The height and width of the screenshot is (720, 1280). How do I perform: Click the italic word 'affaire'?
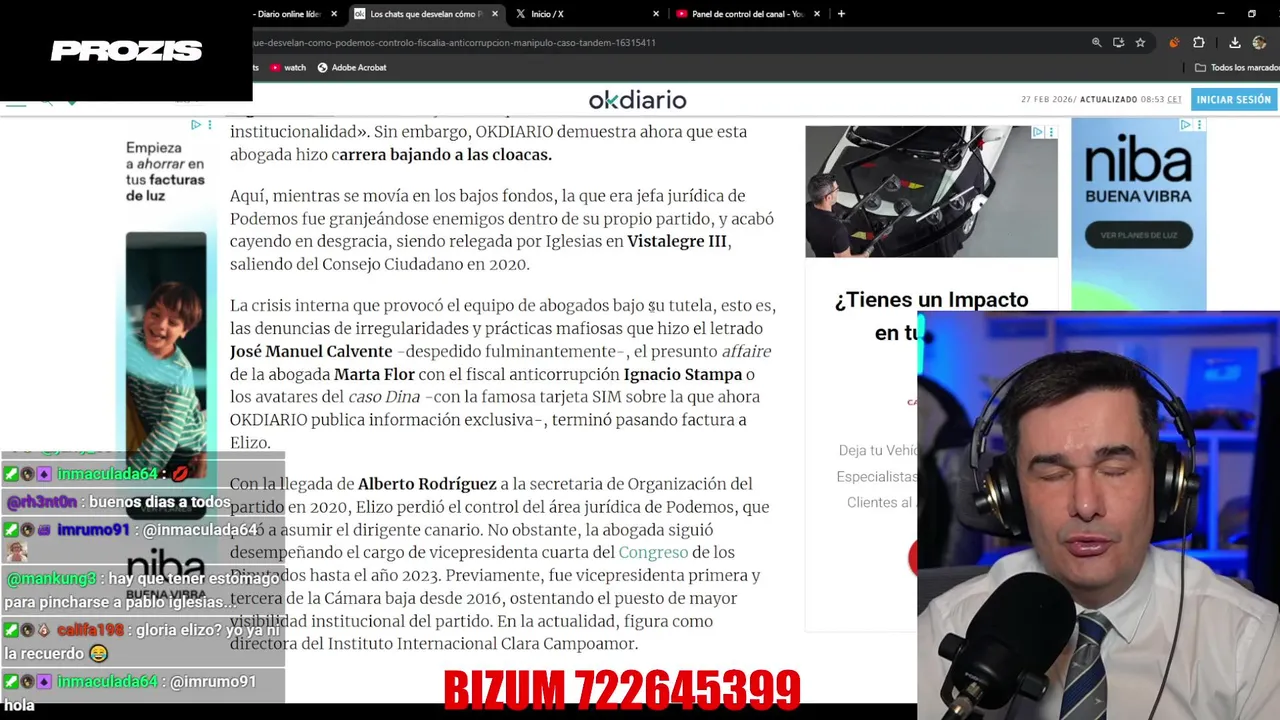point(746,351)
